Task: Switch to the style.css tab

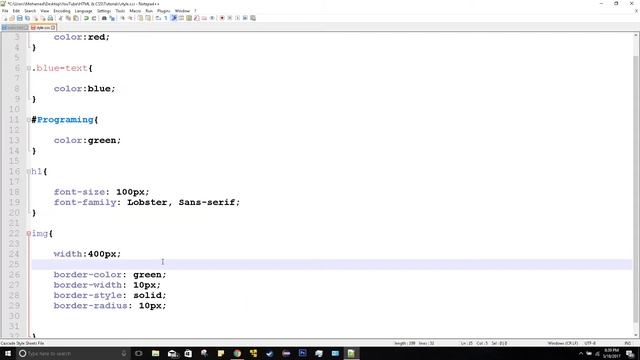Action: 43,27
